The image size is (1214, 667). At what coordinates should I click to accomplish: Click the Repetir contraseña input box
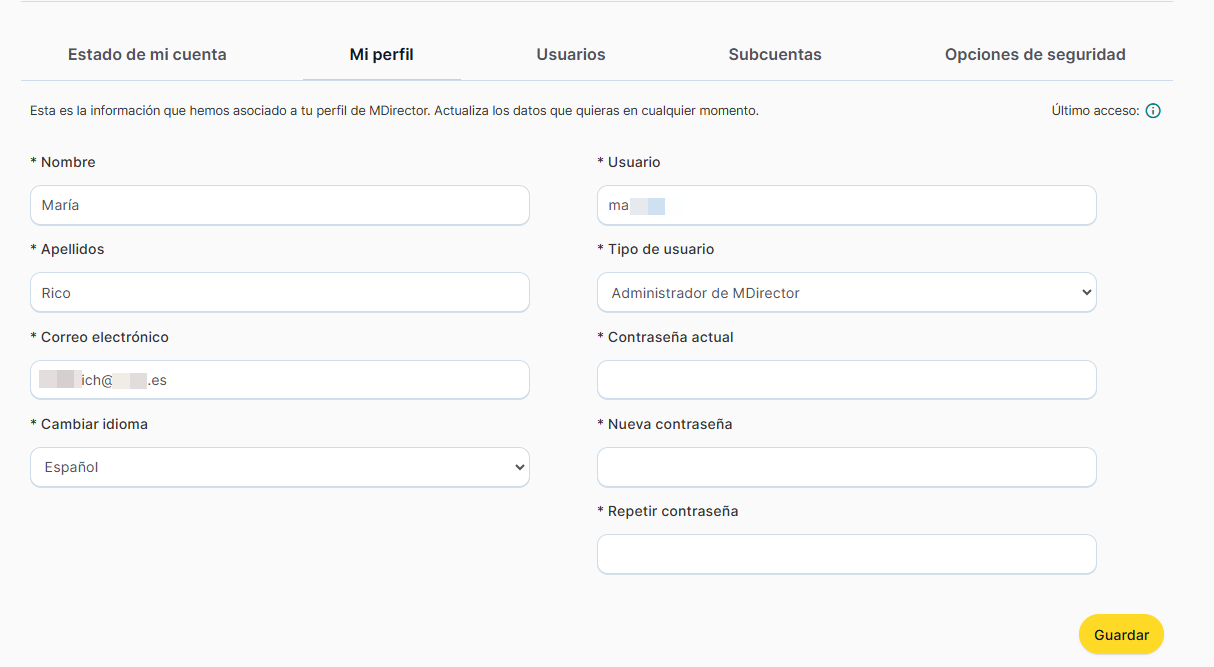pos(846,554)
